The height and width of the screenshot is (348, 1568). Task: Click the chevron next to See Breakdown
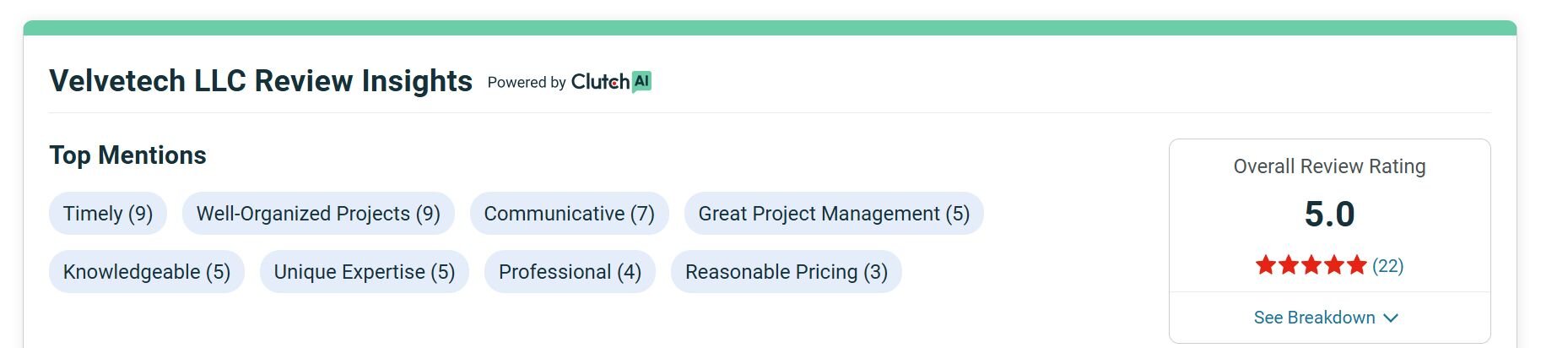(x=1392, y=318)
